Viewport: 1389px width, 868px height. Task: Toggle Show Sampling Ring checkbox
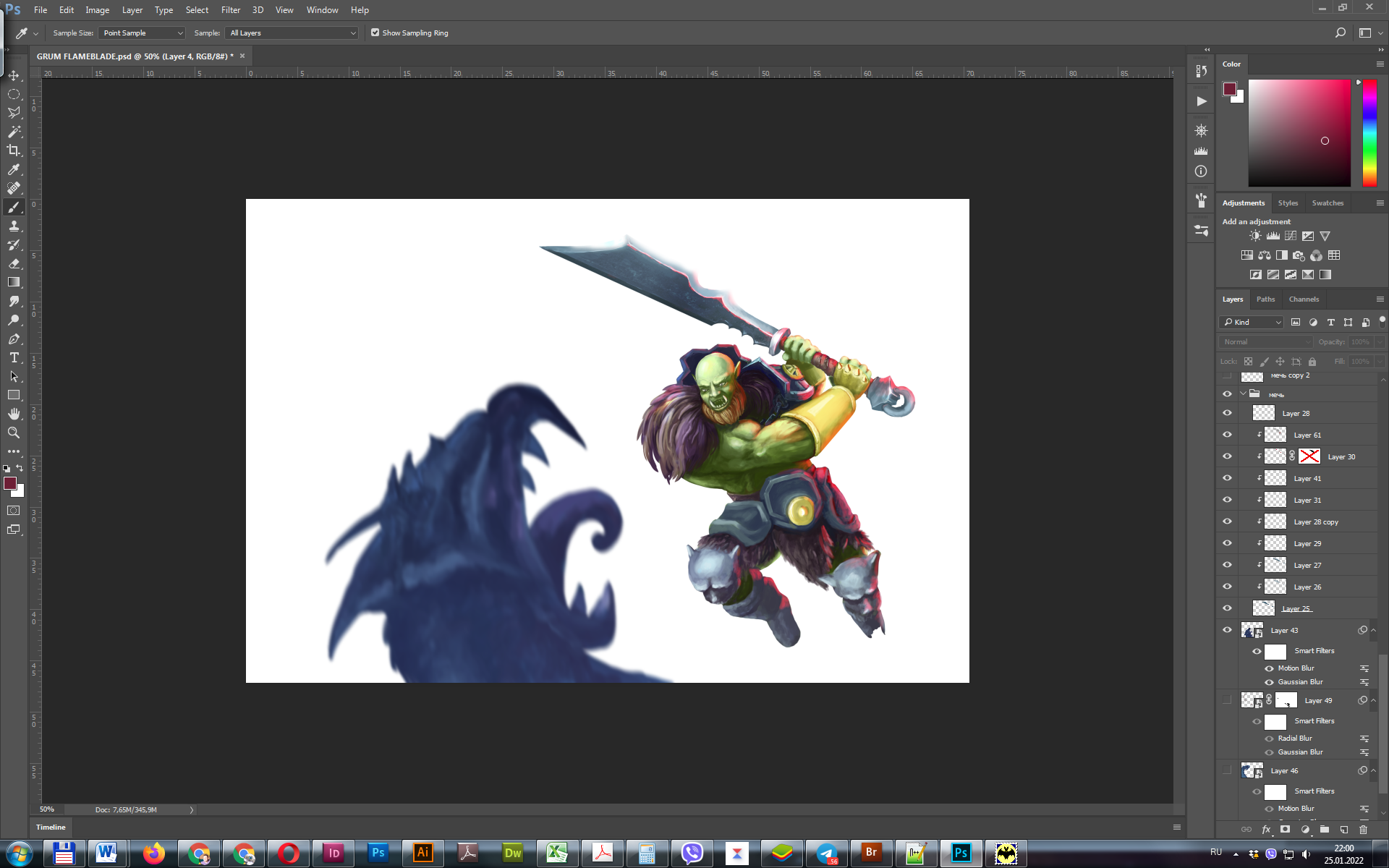pyautogui.click(x=375, y=33)
